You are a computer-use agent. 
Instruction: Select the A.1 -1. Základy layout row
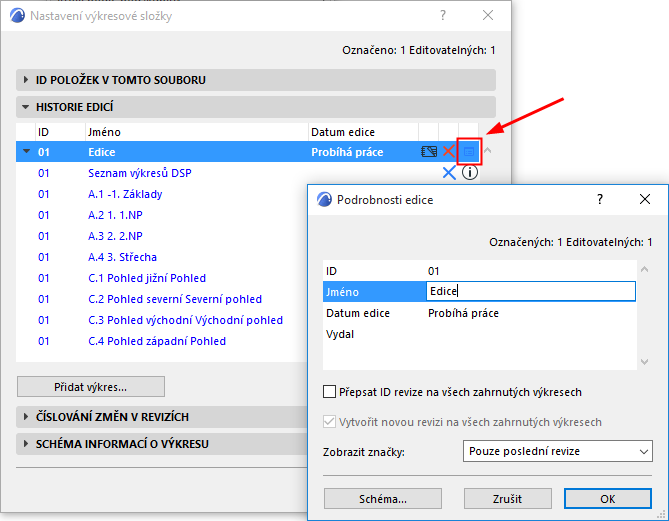[161, 194]
